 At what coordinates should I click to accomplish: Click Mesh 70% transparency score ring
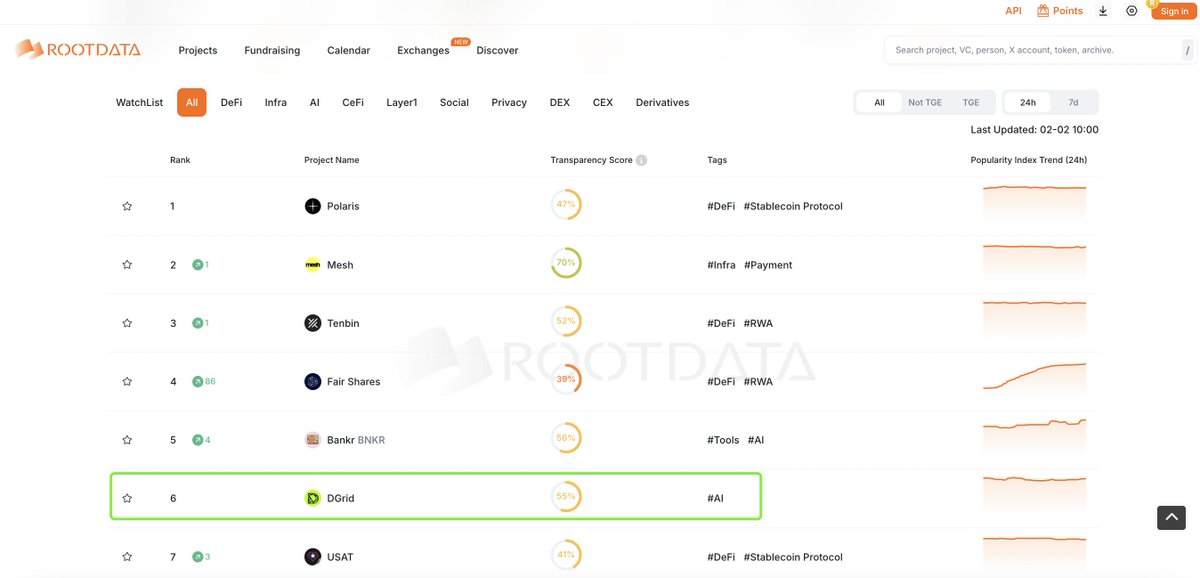(x=566, y=263)
